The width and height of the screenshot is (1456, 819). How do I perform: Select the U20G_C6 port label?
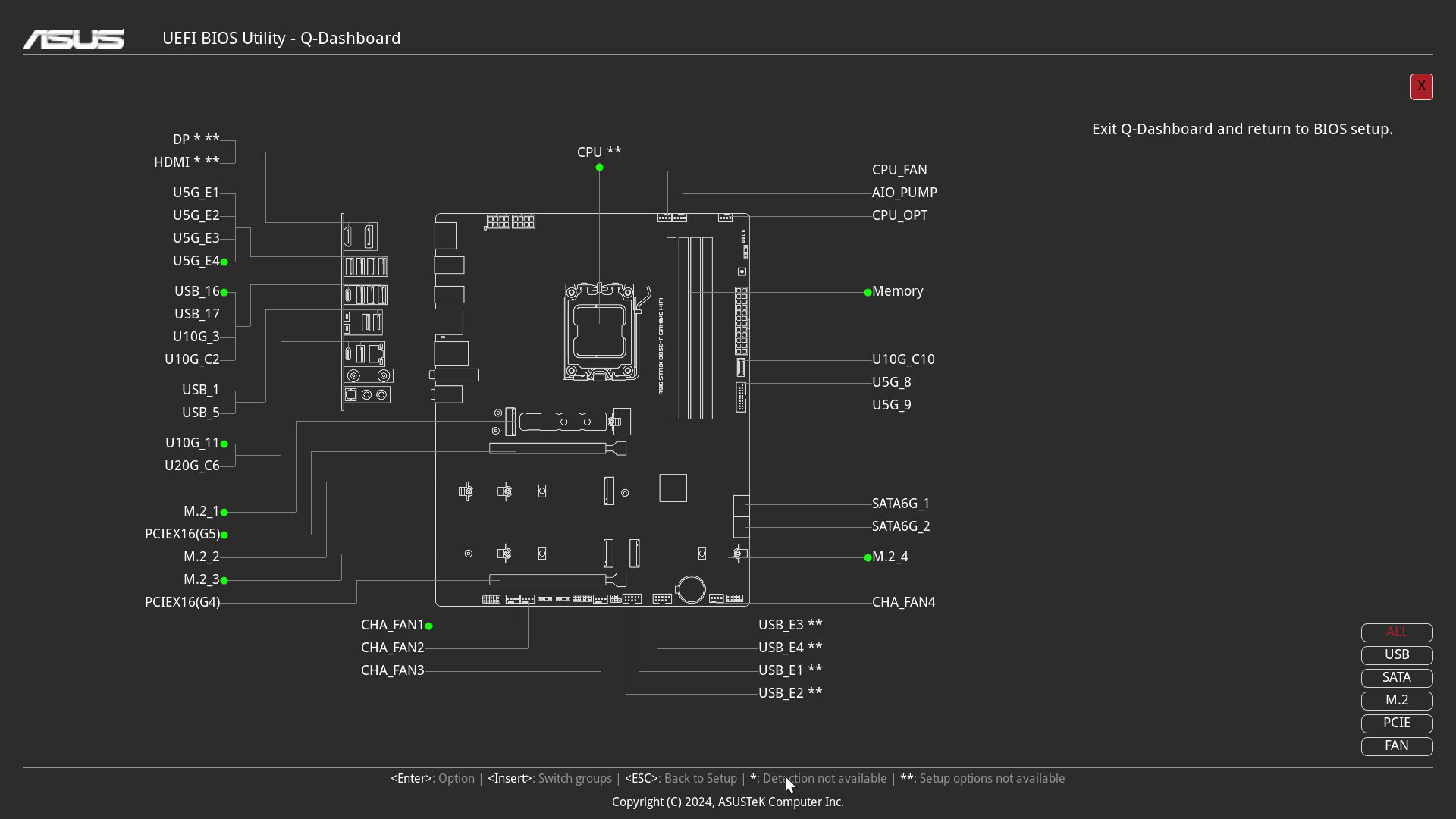click(x=192, y=466)
